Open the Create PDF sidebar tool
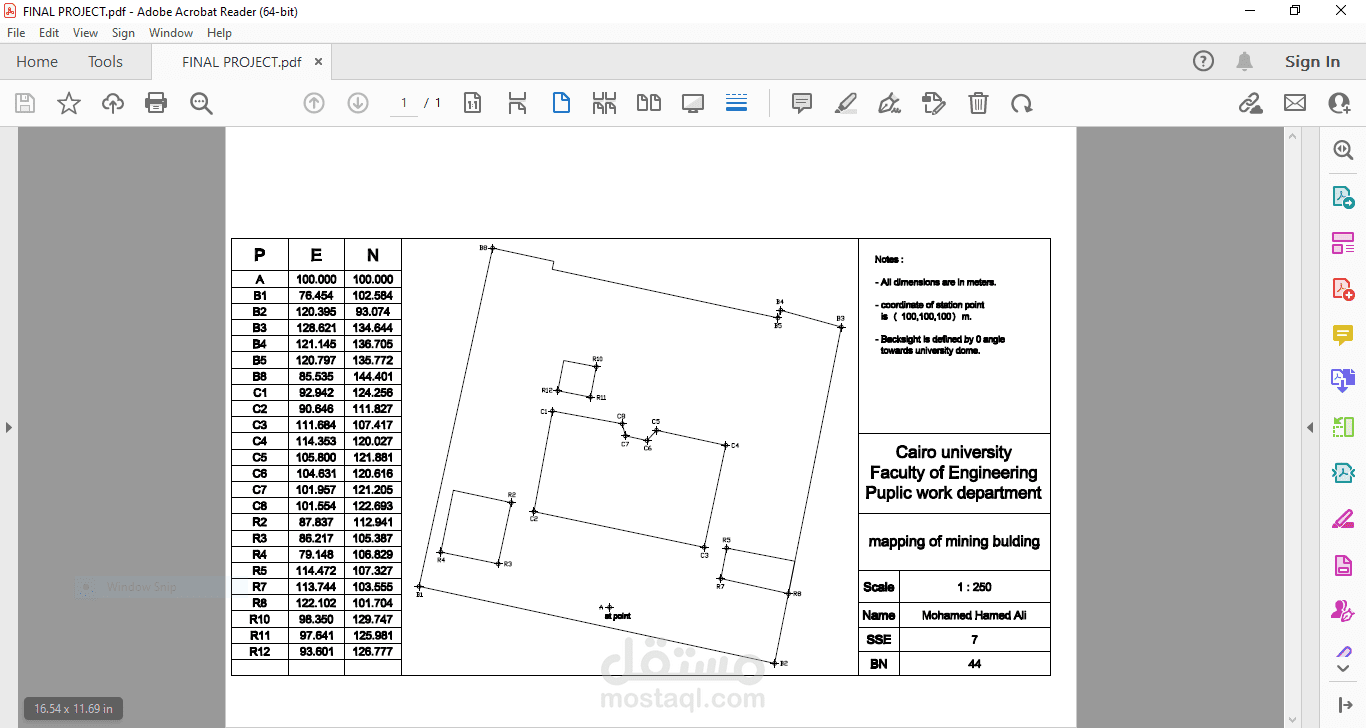Image resolution: width=1366 pixels, height=728 pixels. (1343, 288)
